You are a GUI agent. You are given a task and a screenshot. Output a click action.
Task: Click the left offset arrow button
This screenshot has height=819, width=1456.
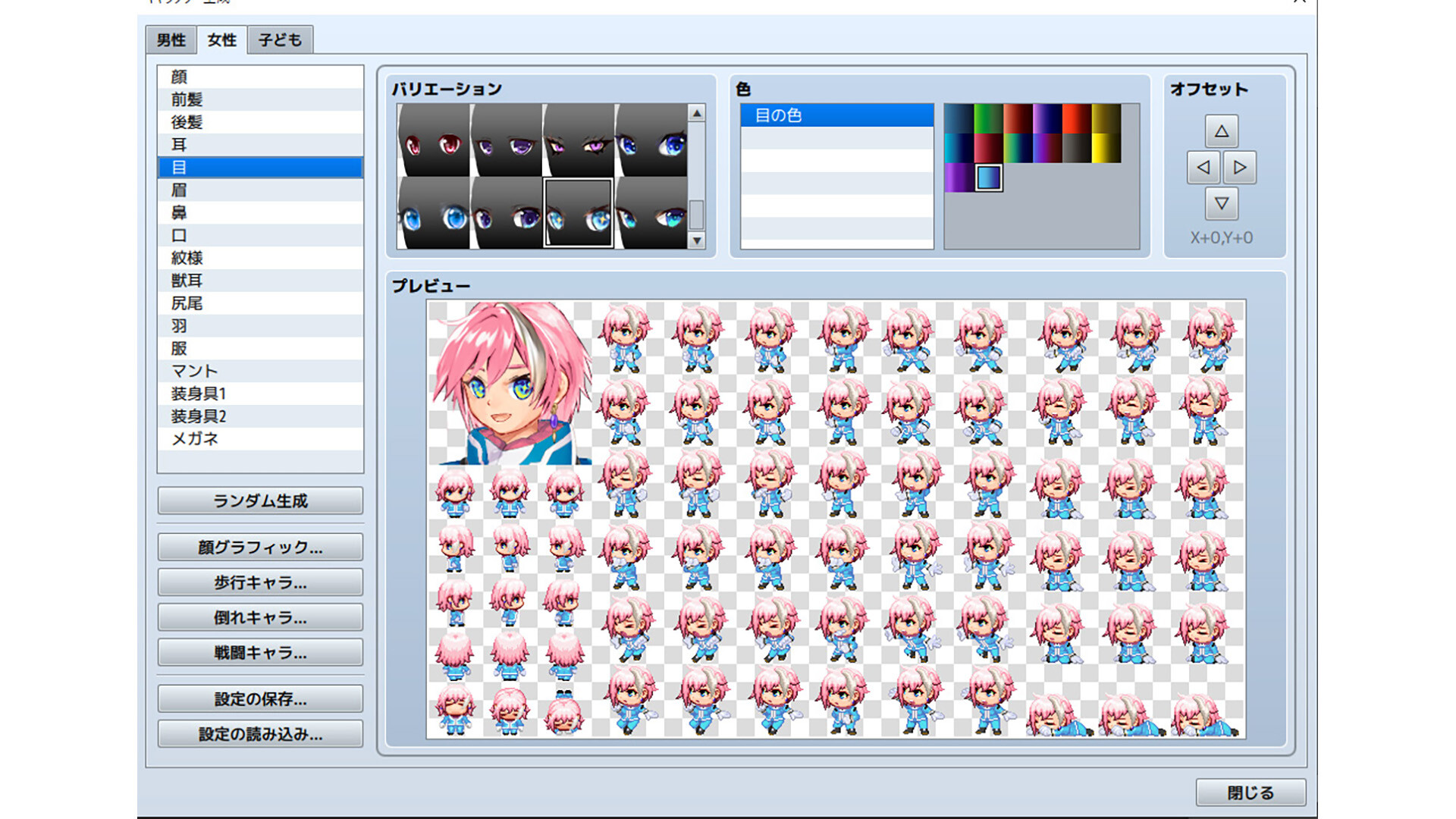[x=1203, y=168]
